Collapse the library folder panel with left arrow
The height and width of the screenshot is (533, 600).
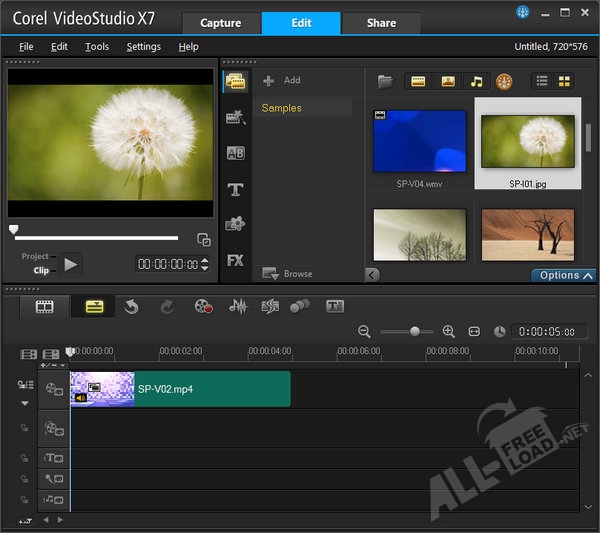tap(372, 275)
